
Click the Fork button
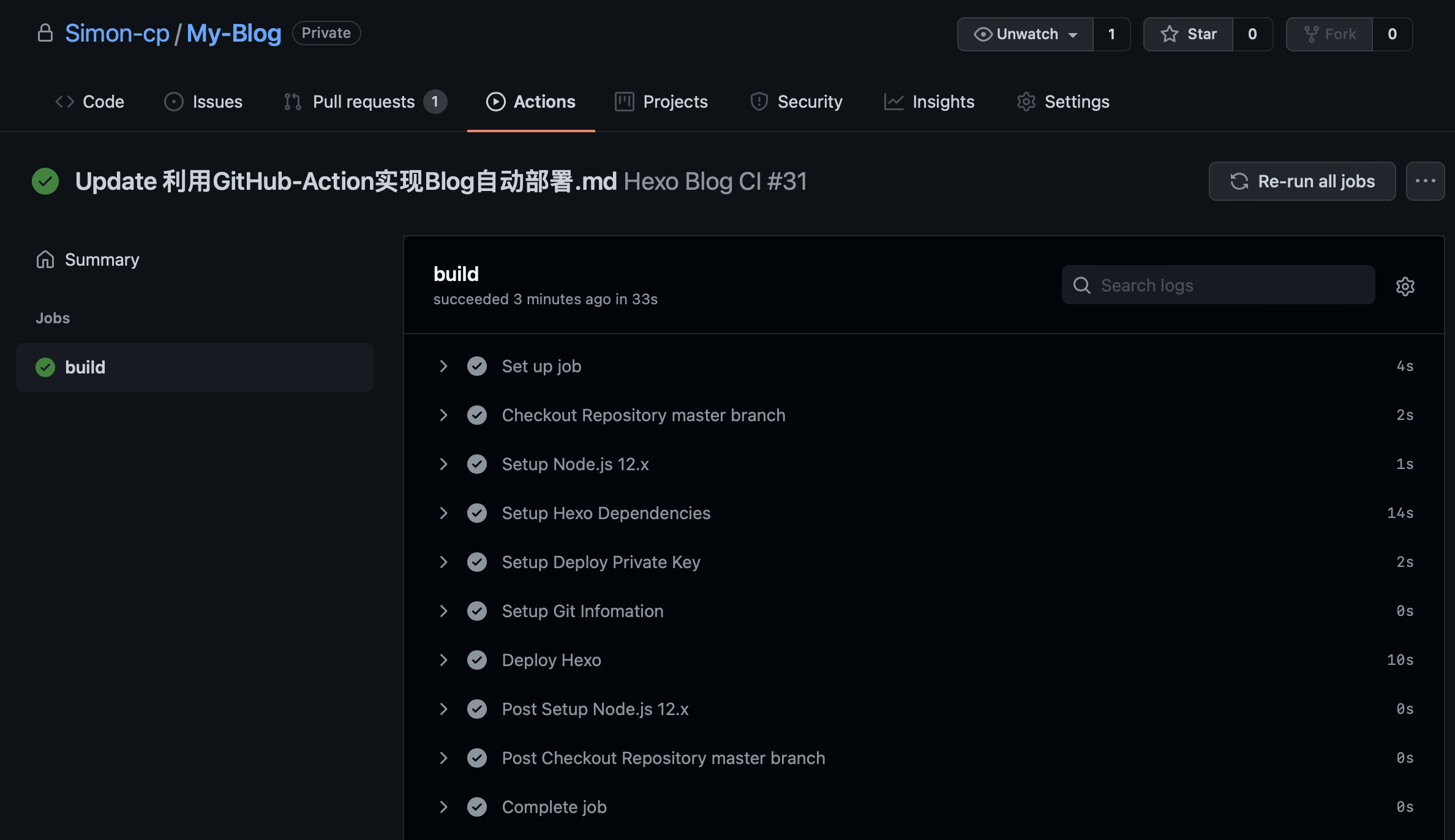[x=1329, y=34]
